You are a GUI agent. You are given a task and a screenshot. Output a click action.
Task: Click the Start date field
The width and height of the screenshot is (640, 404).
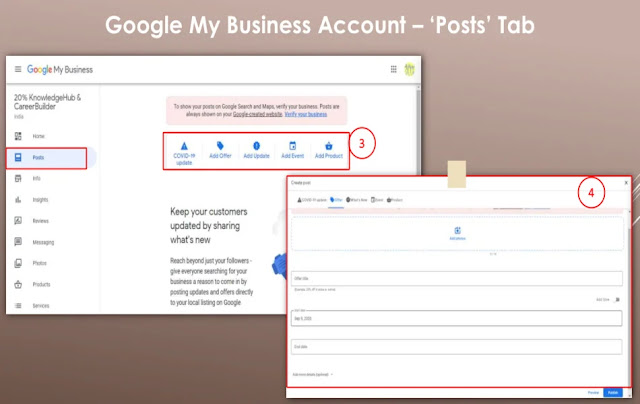coord(457,318)
